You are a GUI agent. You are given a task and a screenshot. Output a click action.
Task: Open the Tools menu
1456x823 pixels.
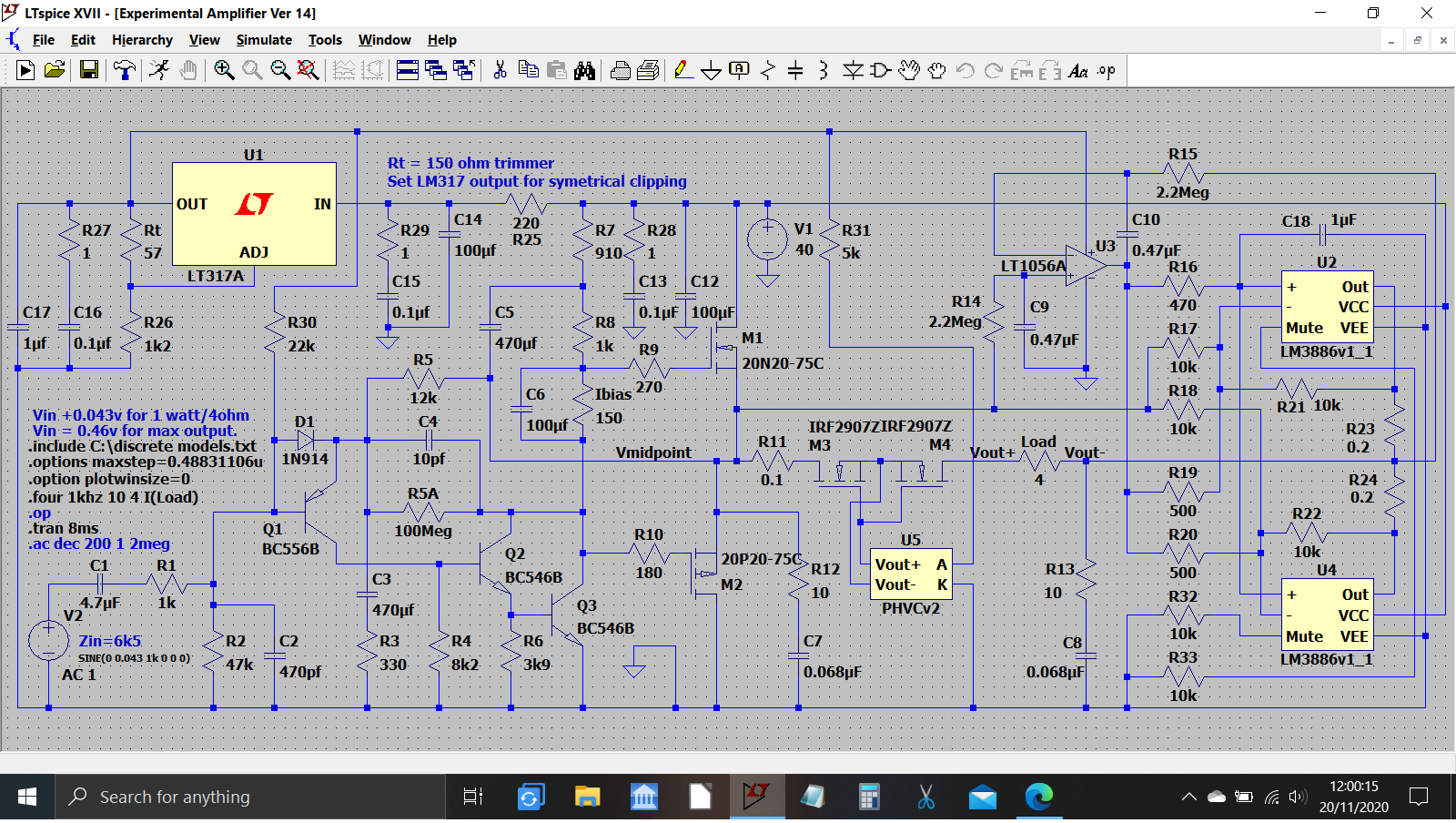point(325,40)
